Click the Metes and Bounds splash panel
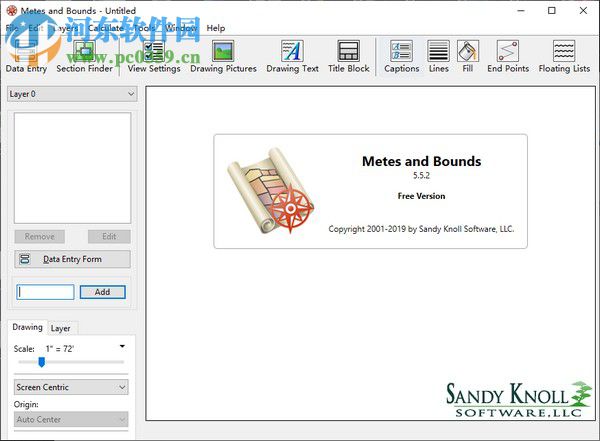Image resolution: width=600 pixels, height=441 pixels. 370,191
